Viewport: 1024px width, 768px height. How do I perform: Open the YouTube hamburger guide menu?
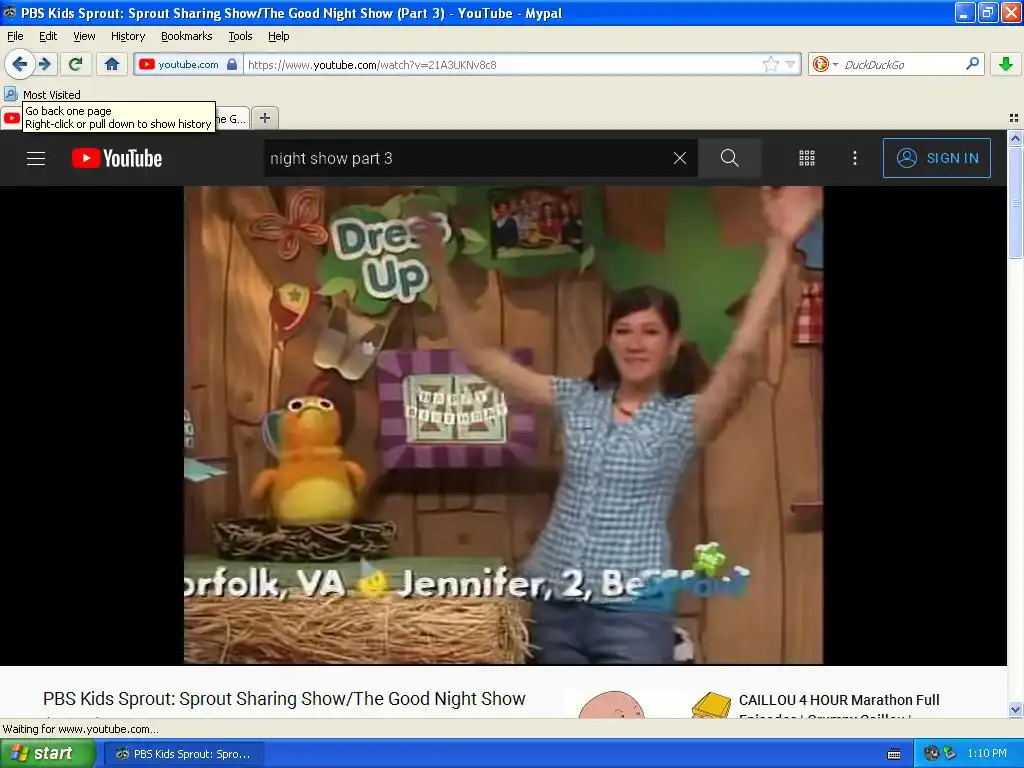pos(36,158)
